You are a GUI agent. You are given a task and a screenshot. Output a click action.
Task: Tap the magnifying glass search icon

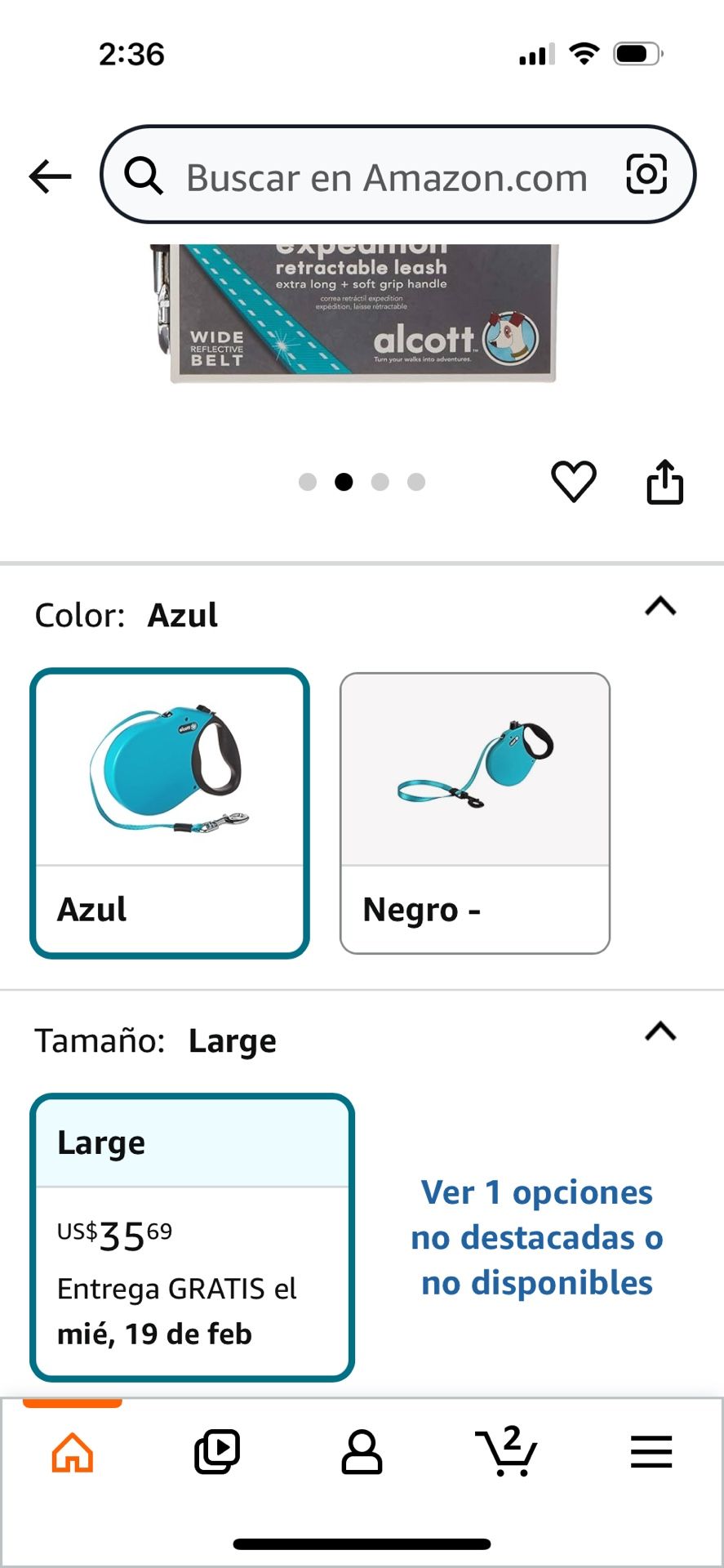click(144, 176)
